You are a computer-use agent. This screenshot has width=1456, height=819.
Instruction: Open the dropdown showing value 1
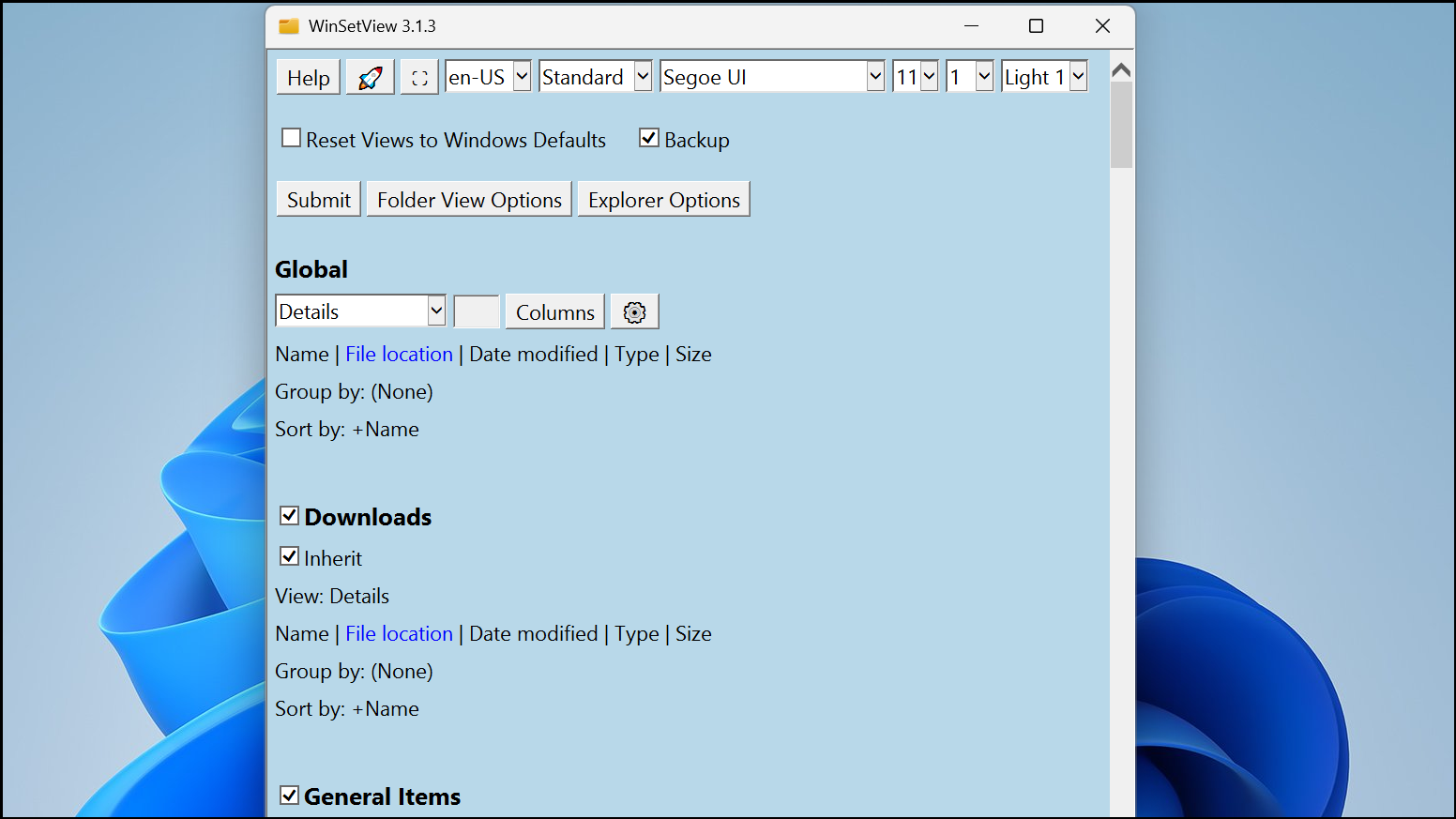(x=970, y=77)
